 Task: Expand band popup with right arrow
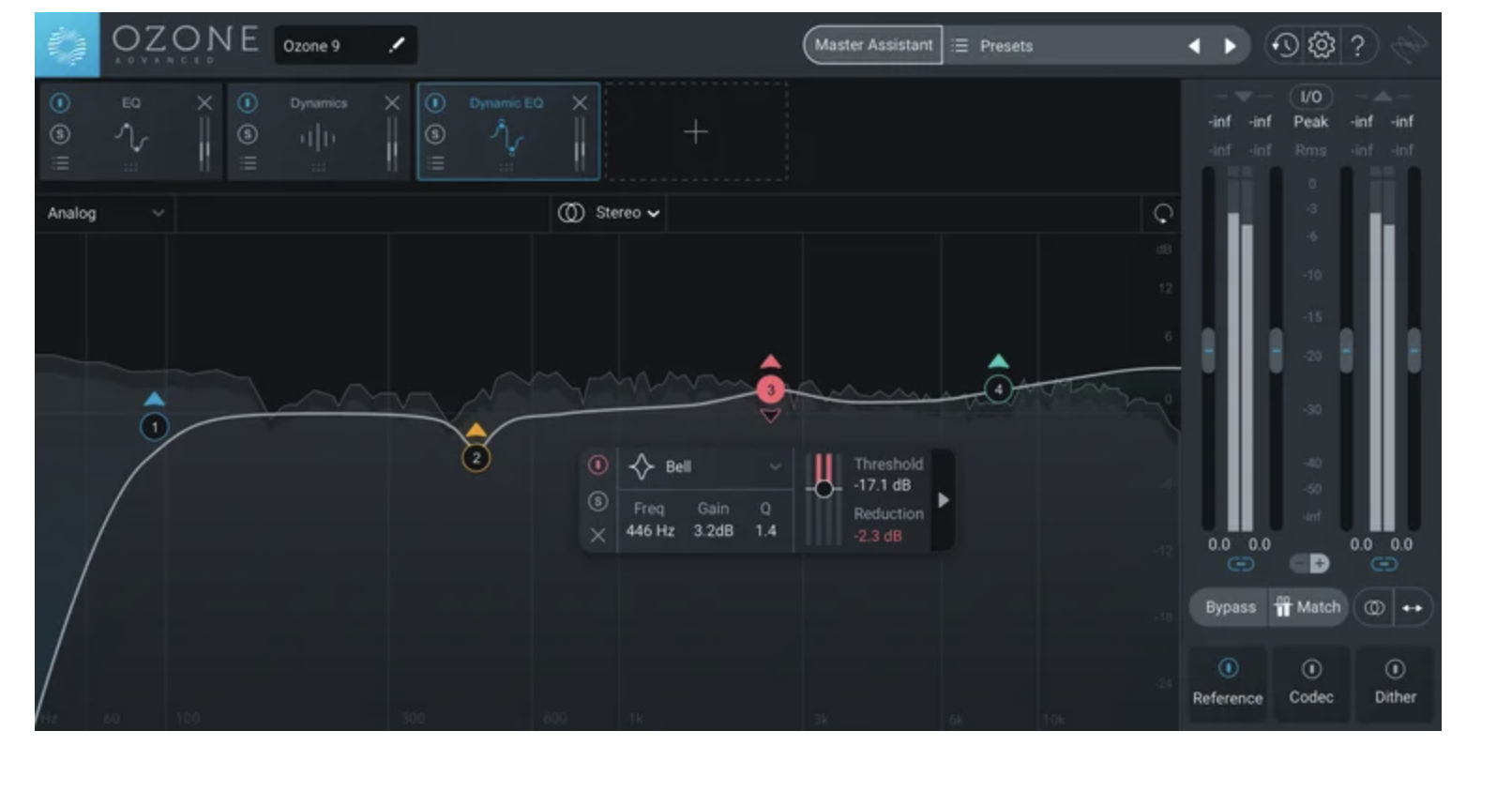click(944, 501)
